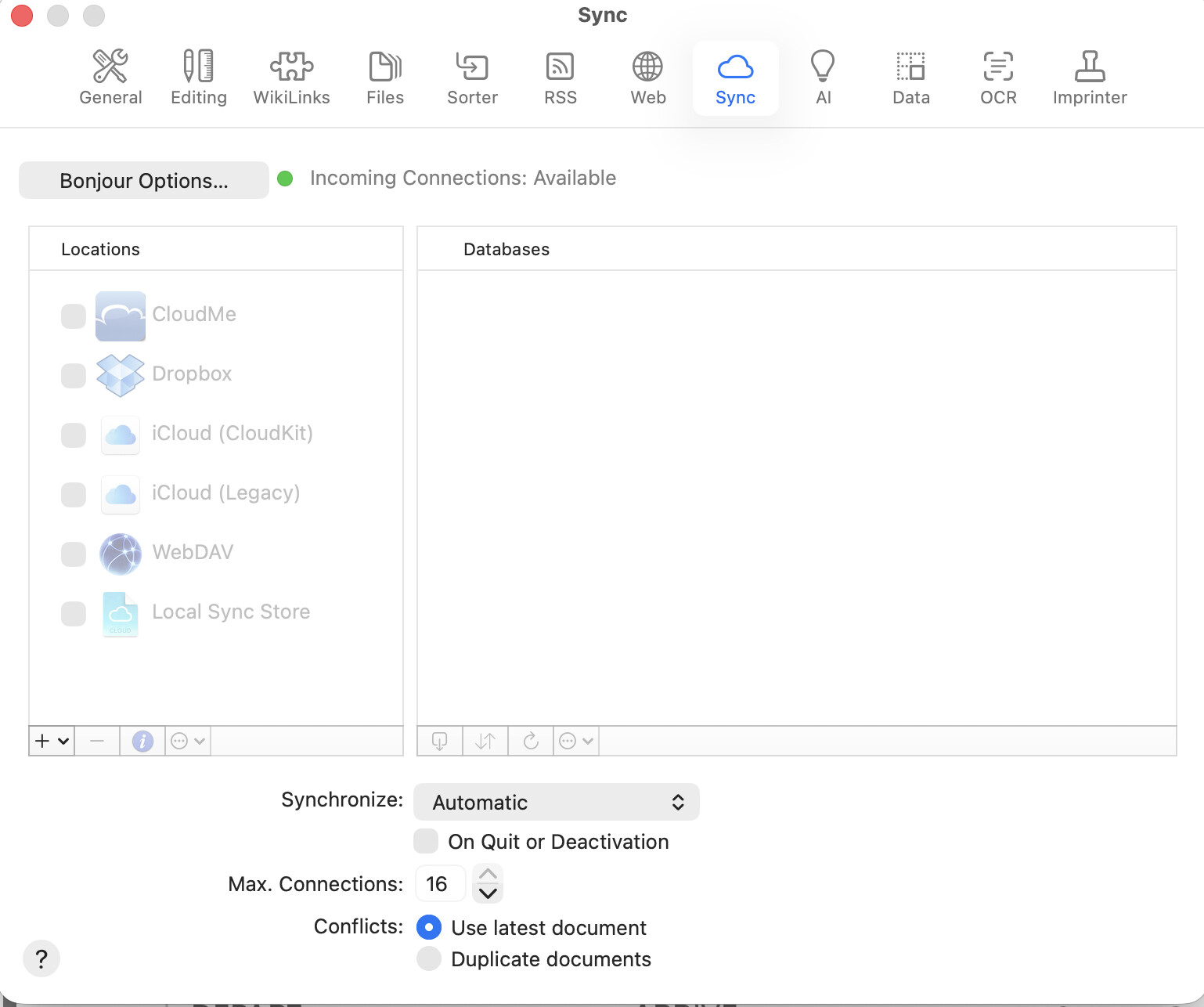
Task: Select the Use latest document option
Action: [429, 927]
